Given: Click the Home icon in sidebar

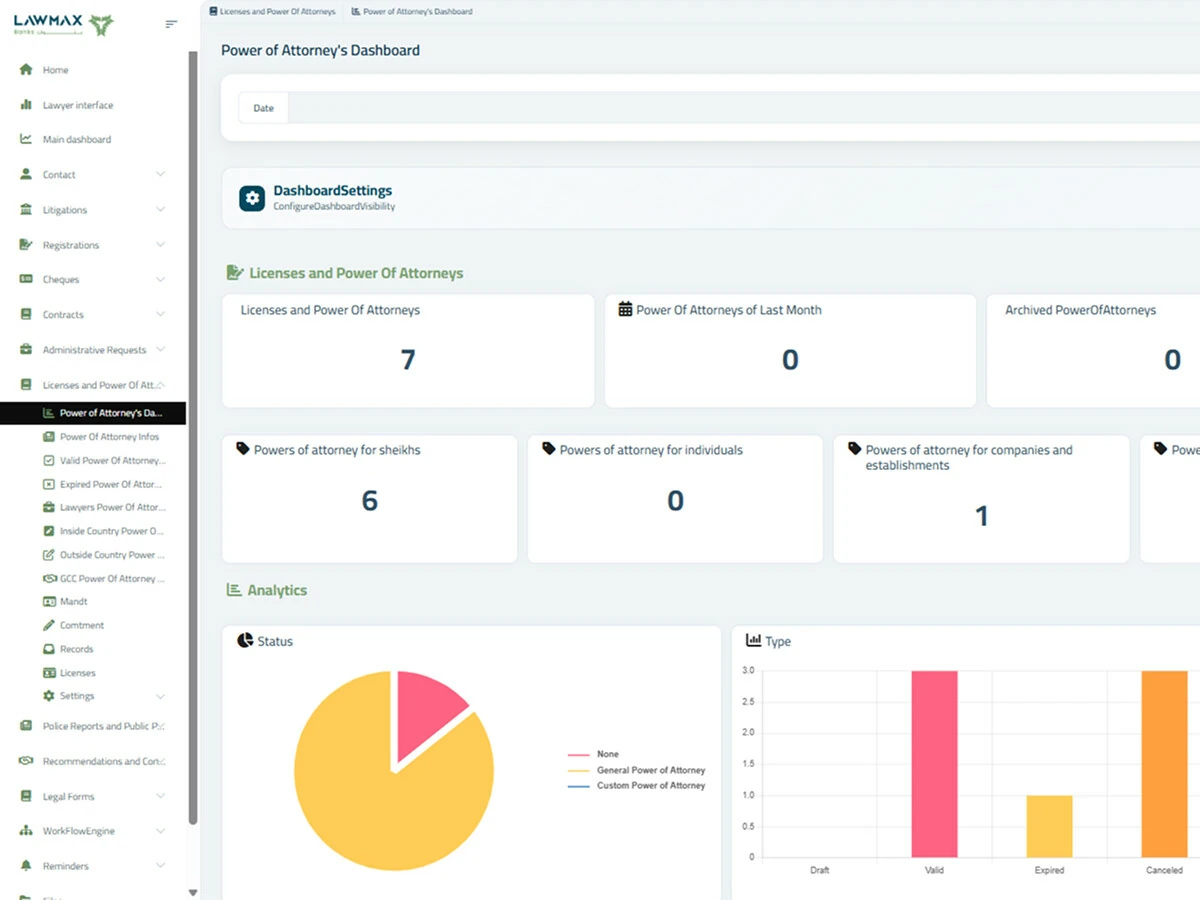Looking at the screenshot, I should [x=26, y=70].
